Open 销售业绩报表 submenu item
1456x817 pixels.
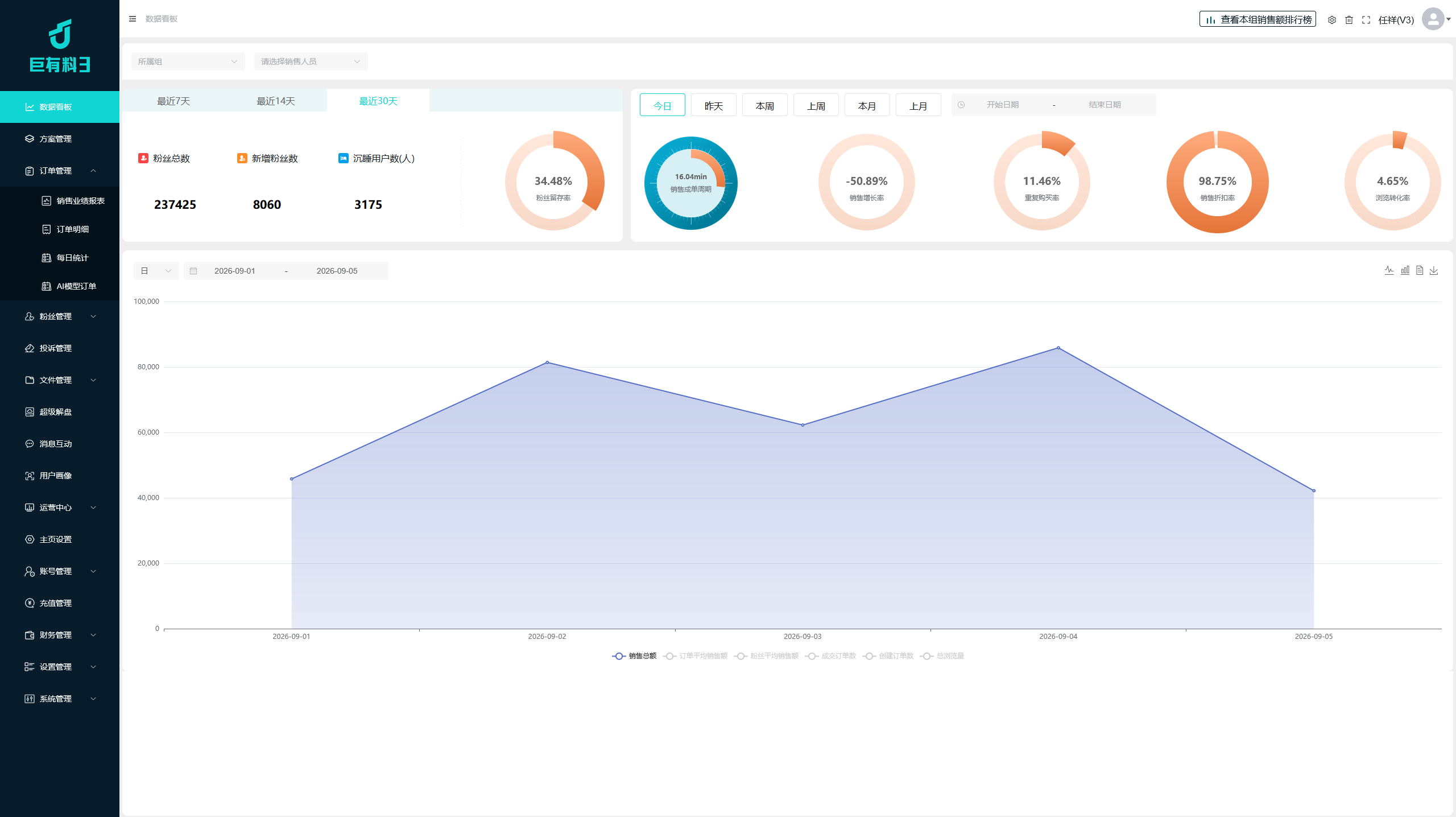pos(60,201)
